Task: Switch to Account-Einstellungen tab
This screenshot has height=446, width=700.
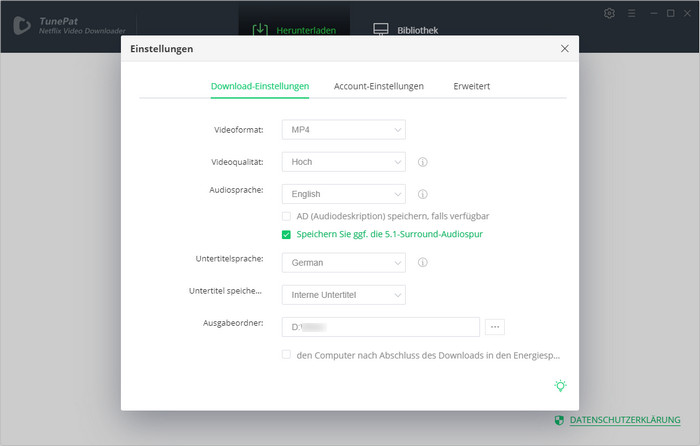Action: click(x=378, y=86)
